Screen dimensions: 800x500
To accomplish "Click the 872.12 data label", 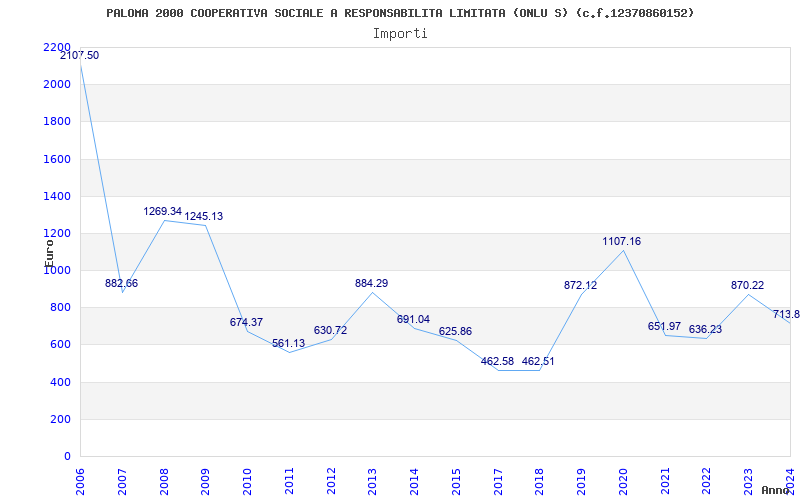I will click(580, 286).
